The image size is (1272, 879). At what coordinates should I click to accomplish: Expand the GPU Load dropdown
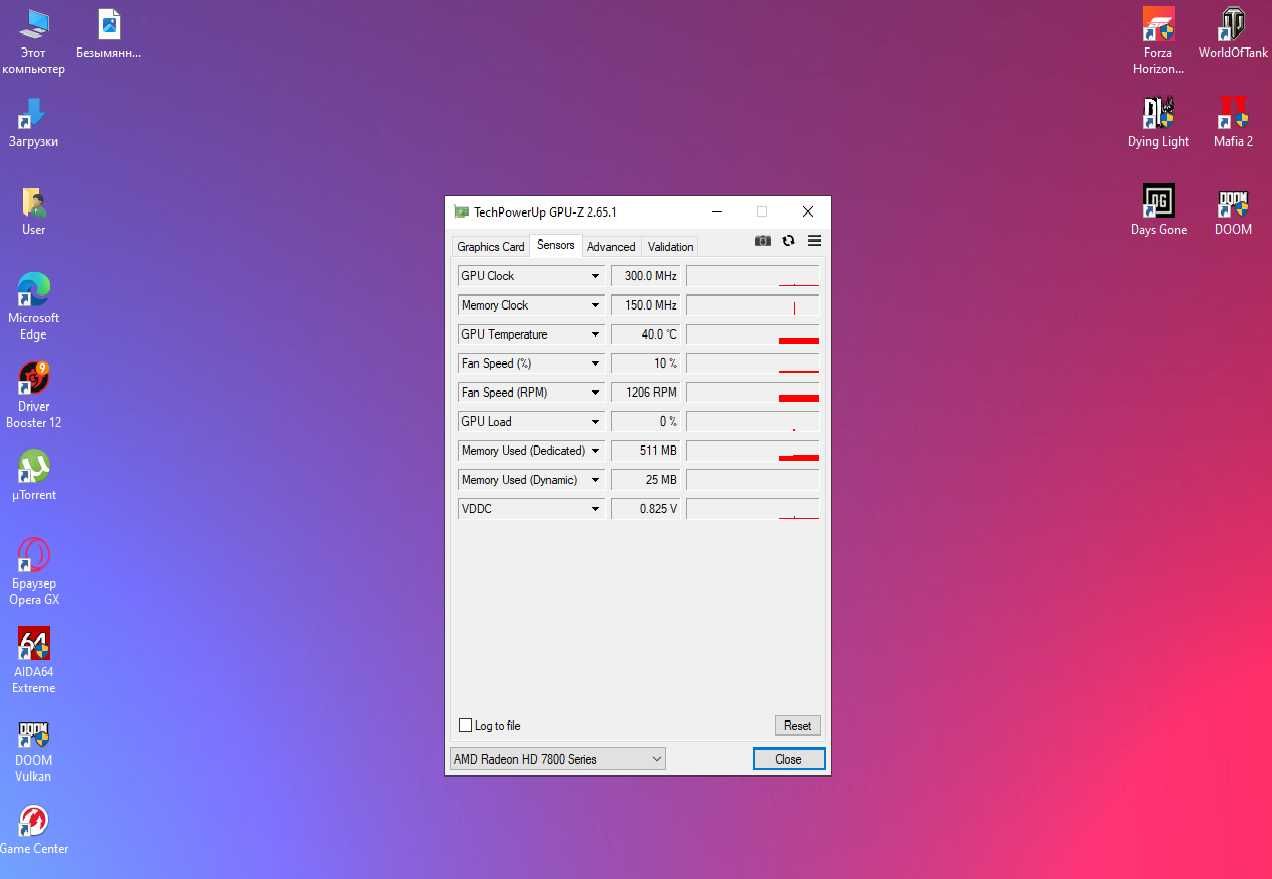coord(595,421)
